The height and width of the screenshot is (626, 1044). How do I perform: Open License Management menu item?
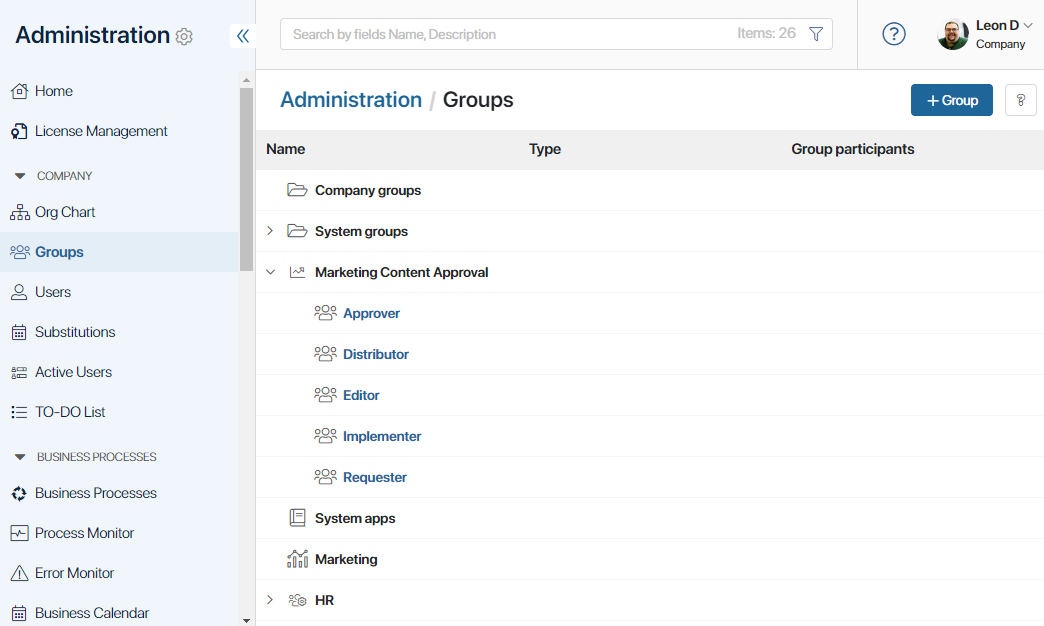pos(101,131)
